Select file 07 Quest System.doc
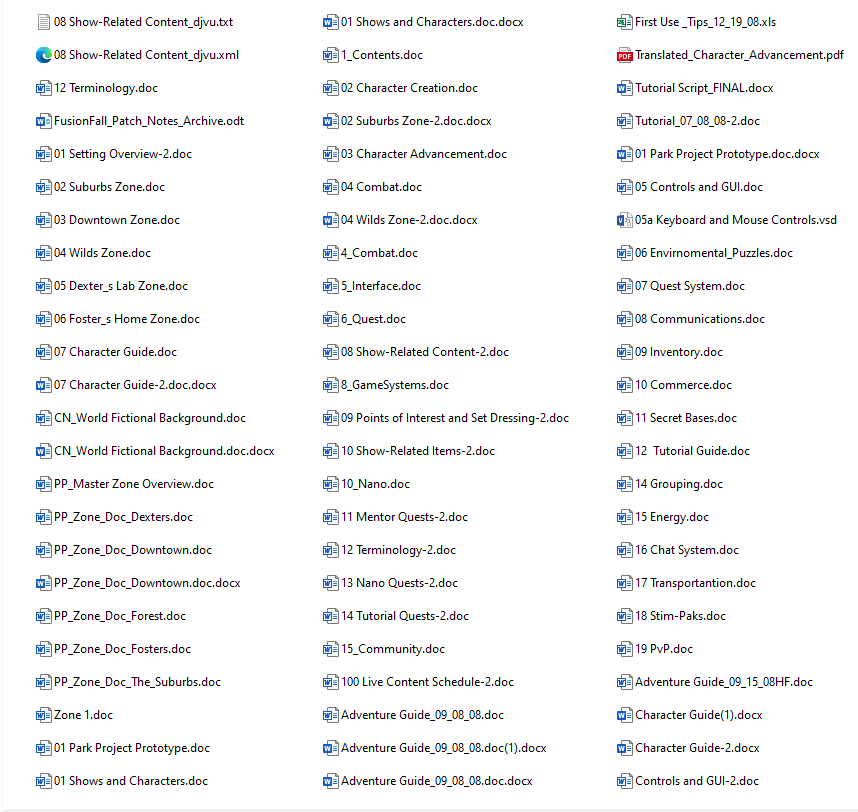Image resolution: width=858 pixels, height=812 pixels. tap(681, 286)
